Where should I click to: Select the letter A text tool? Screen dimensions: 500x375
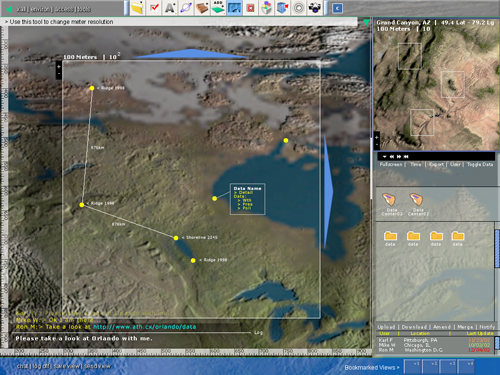click(170, 8)
